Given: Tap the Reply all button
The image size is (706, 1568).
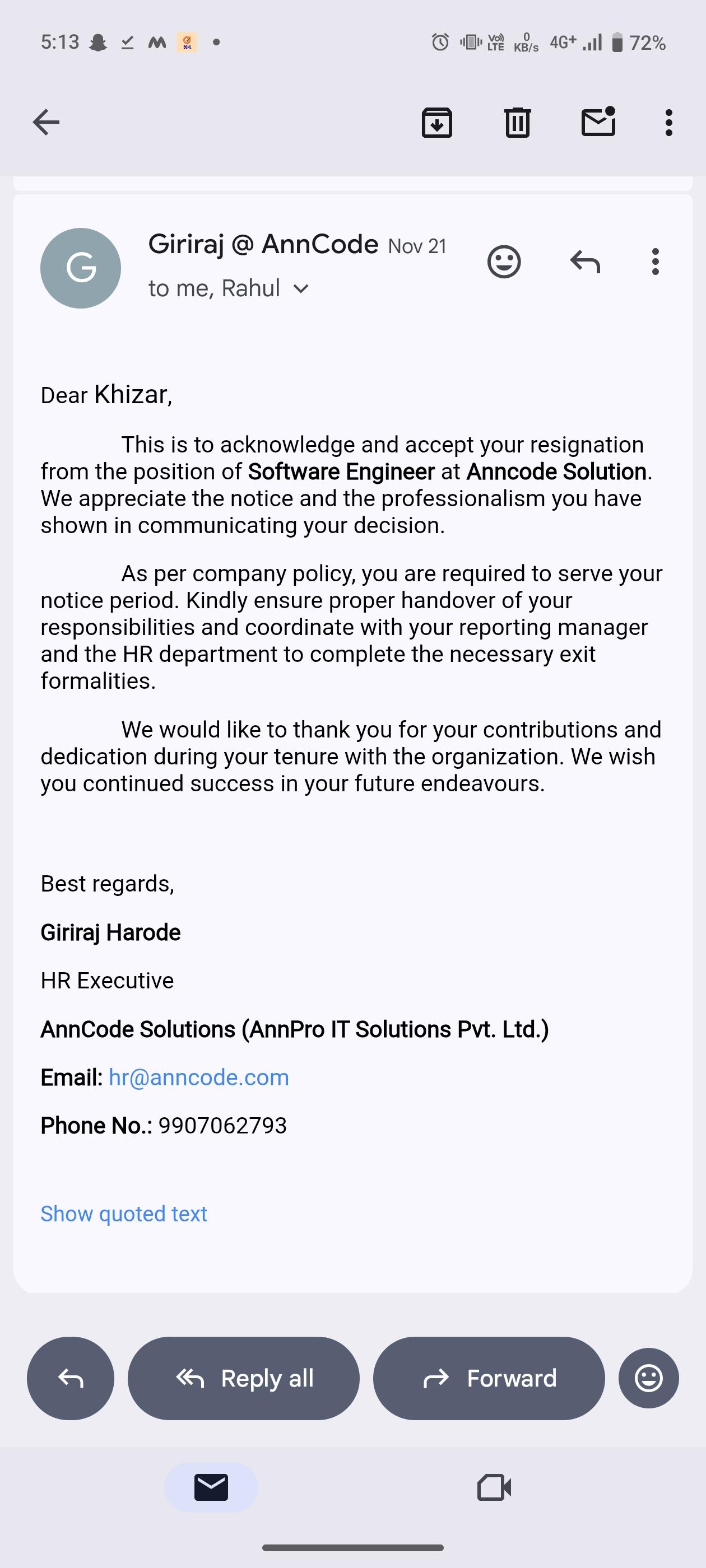Looking at the screenshot, I should (244, 1378).
